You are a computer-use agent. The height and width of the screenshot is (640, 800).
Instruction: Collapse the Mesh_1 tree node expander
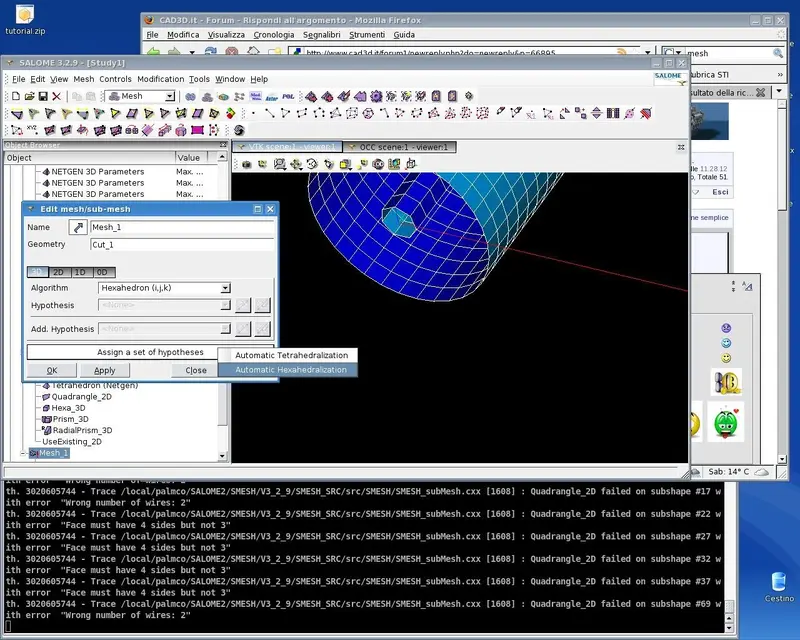coord(23,453)
